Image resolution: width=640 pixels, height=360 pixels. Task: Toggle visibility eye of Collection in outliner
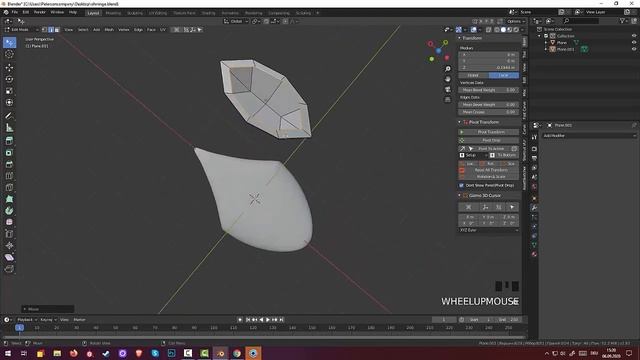(x=634, y=36)
